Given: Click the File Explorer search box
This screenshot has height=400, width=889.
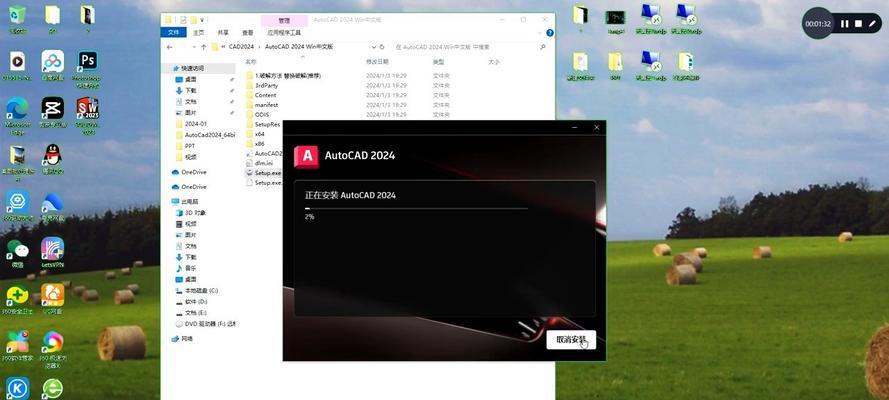Looking at the screenshot, I should click(469, 46).
